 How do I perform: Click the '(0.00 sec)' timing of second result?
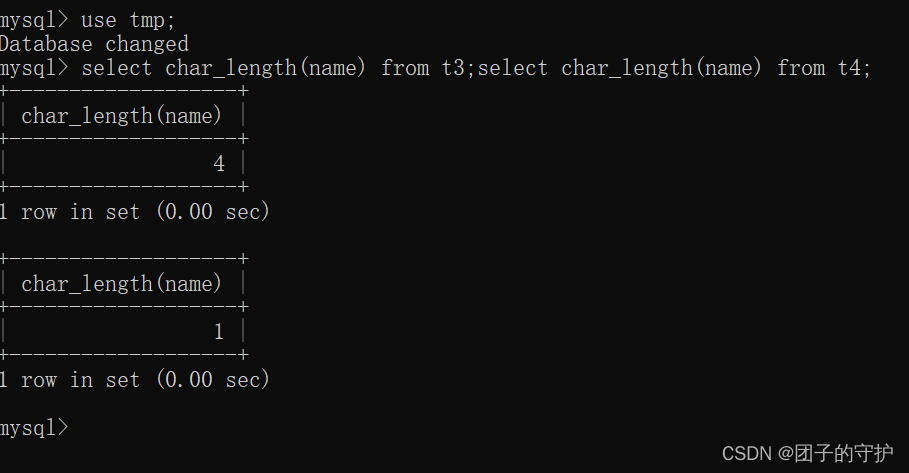click(x=213, y=380)
